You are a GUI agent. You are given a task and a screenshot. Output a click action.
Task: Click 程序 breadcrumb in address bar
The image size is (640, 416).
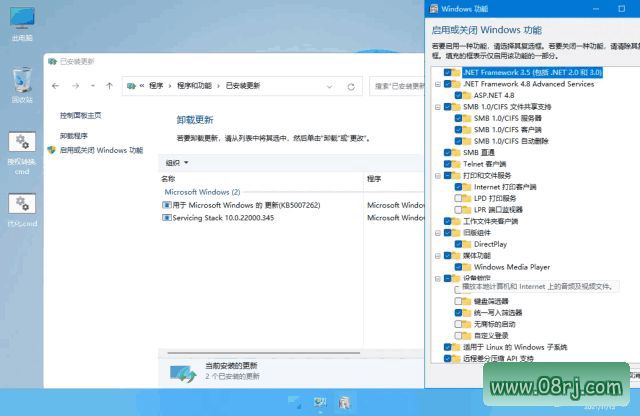(156, 86)
